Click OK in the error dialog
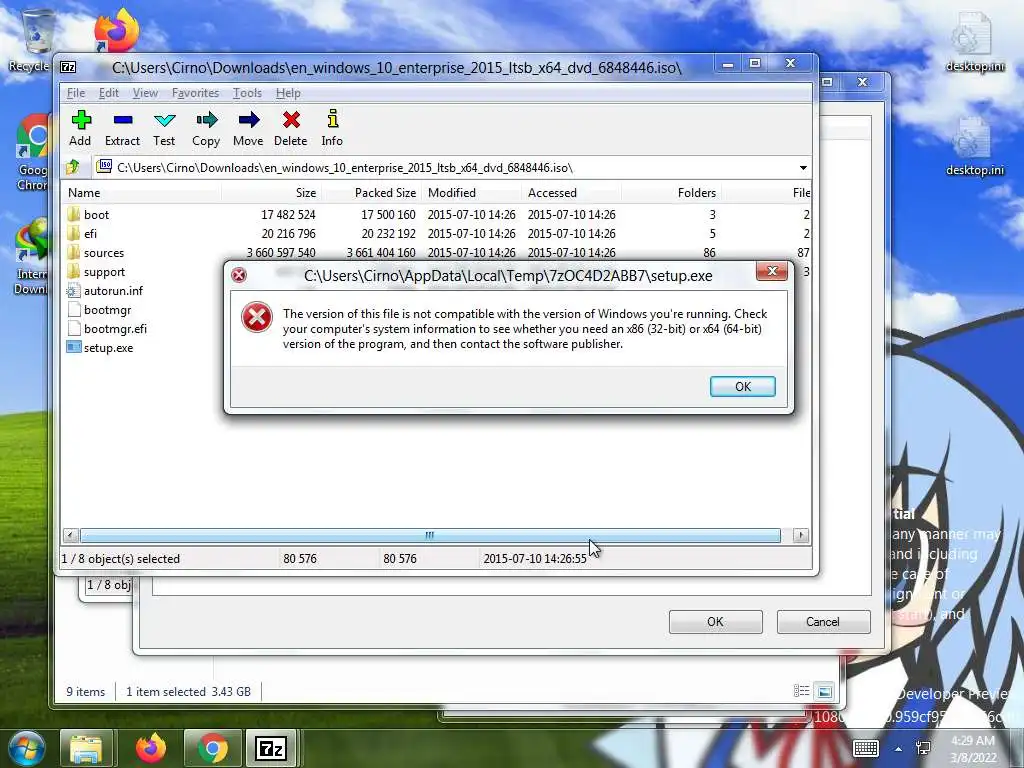The width and height of the screenshot is (1024, 768). pos(743,387)
